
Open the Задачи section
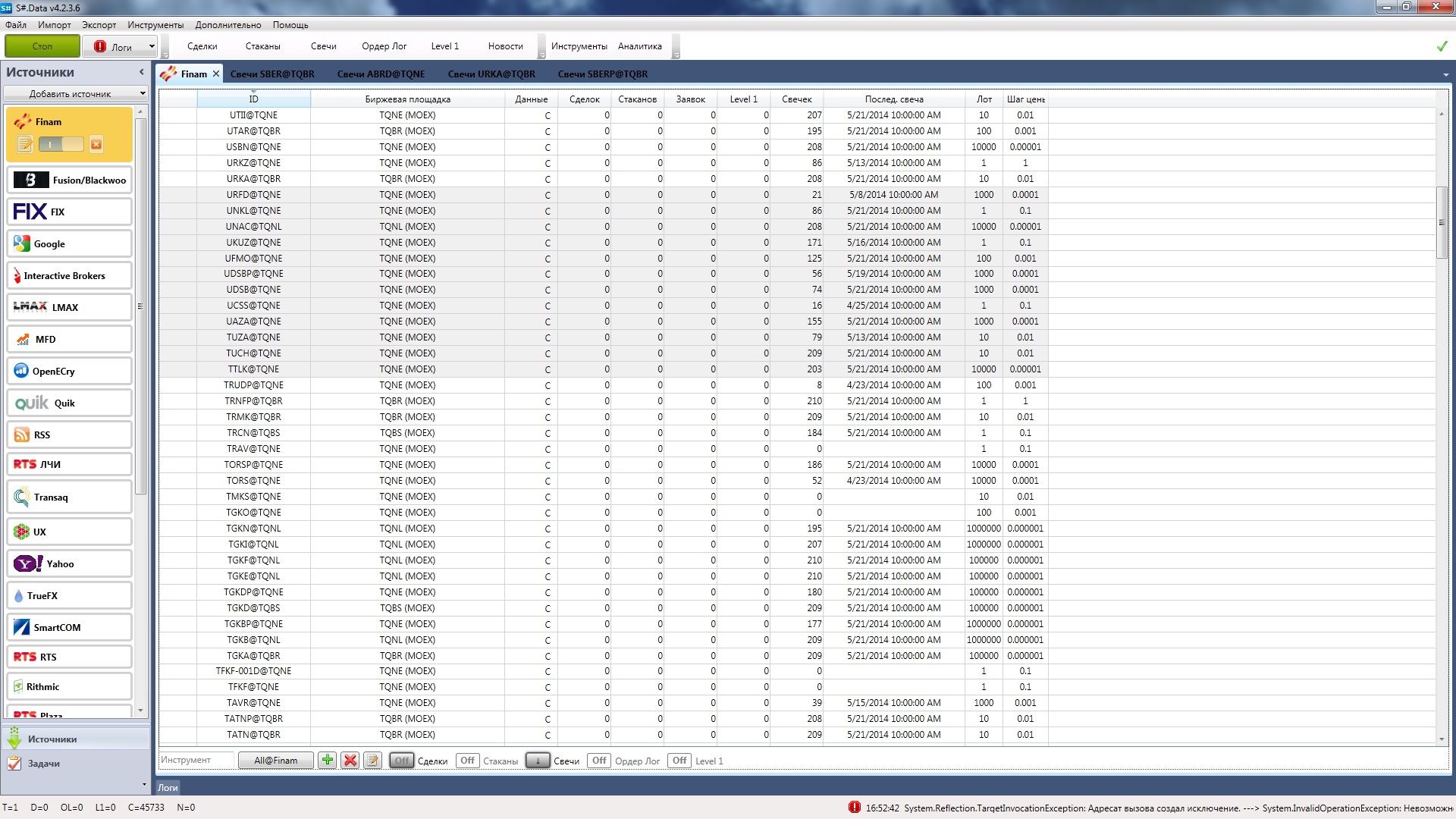coord(74,764)
